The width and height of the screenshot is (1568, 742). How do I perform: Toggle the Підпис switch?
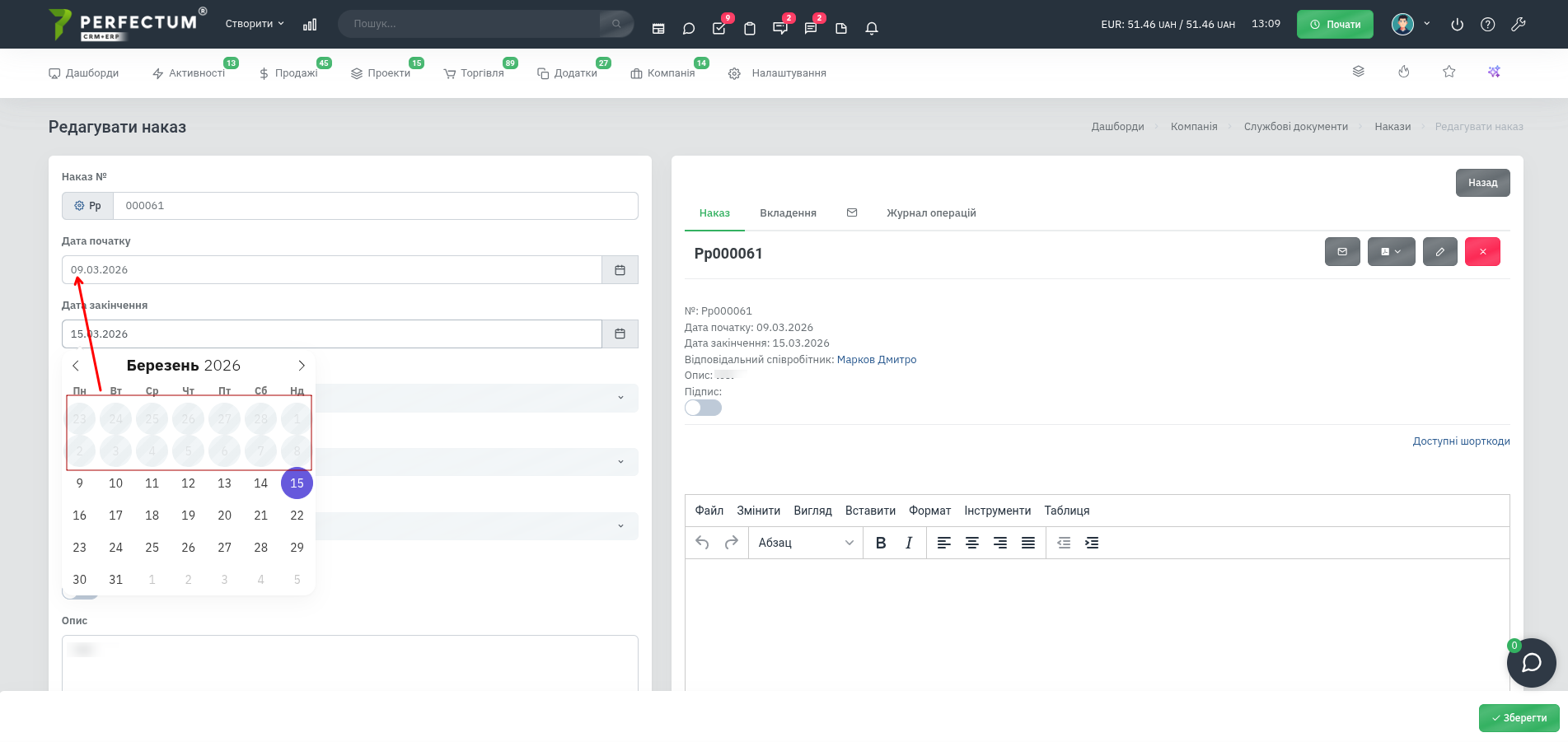click(703, 408)
